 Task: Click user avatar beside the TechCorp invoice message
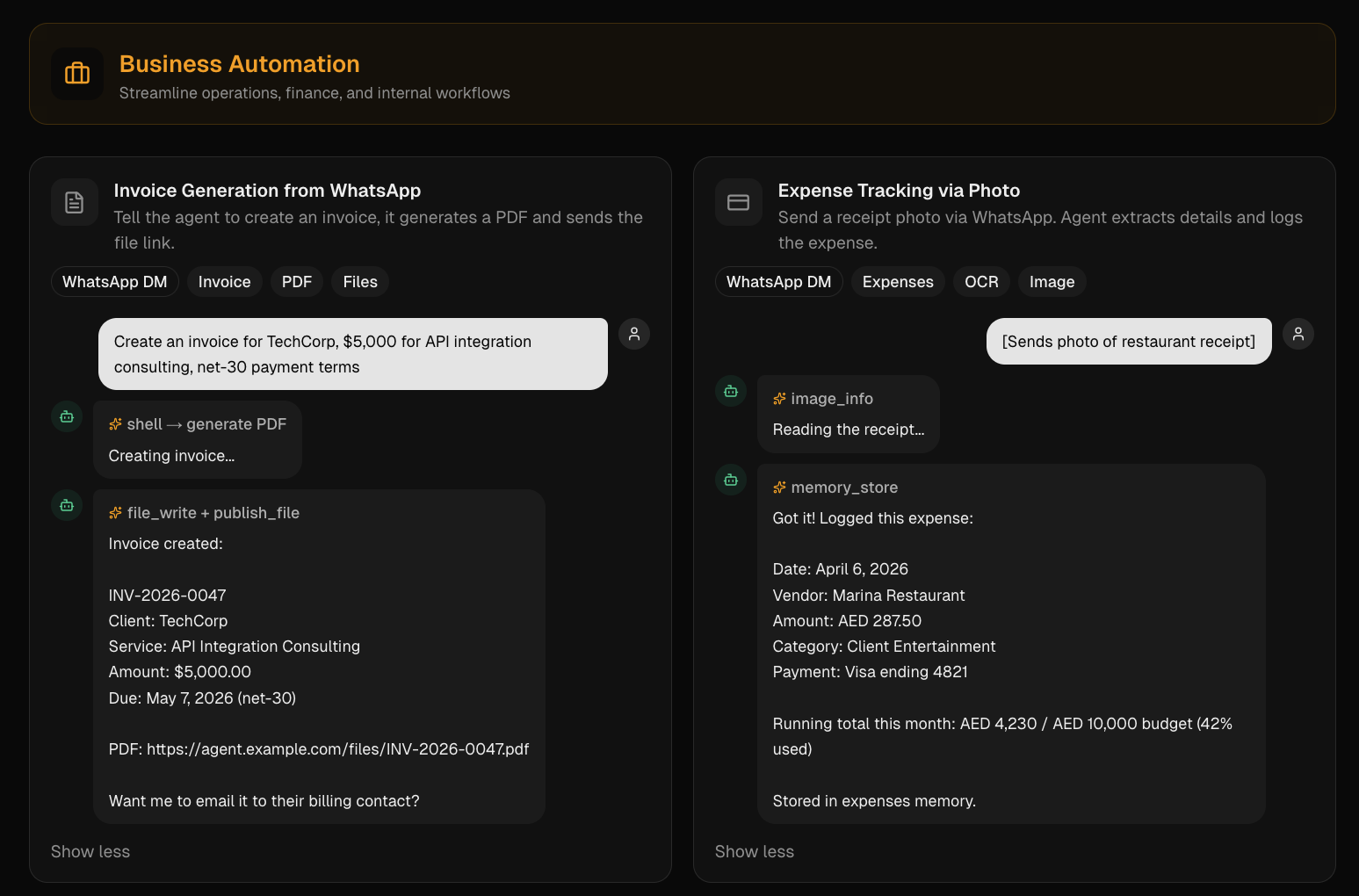tap(634, 334)
